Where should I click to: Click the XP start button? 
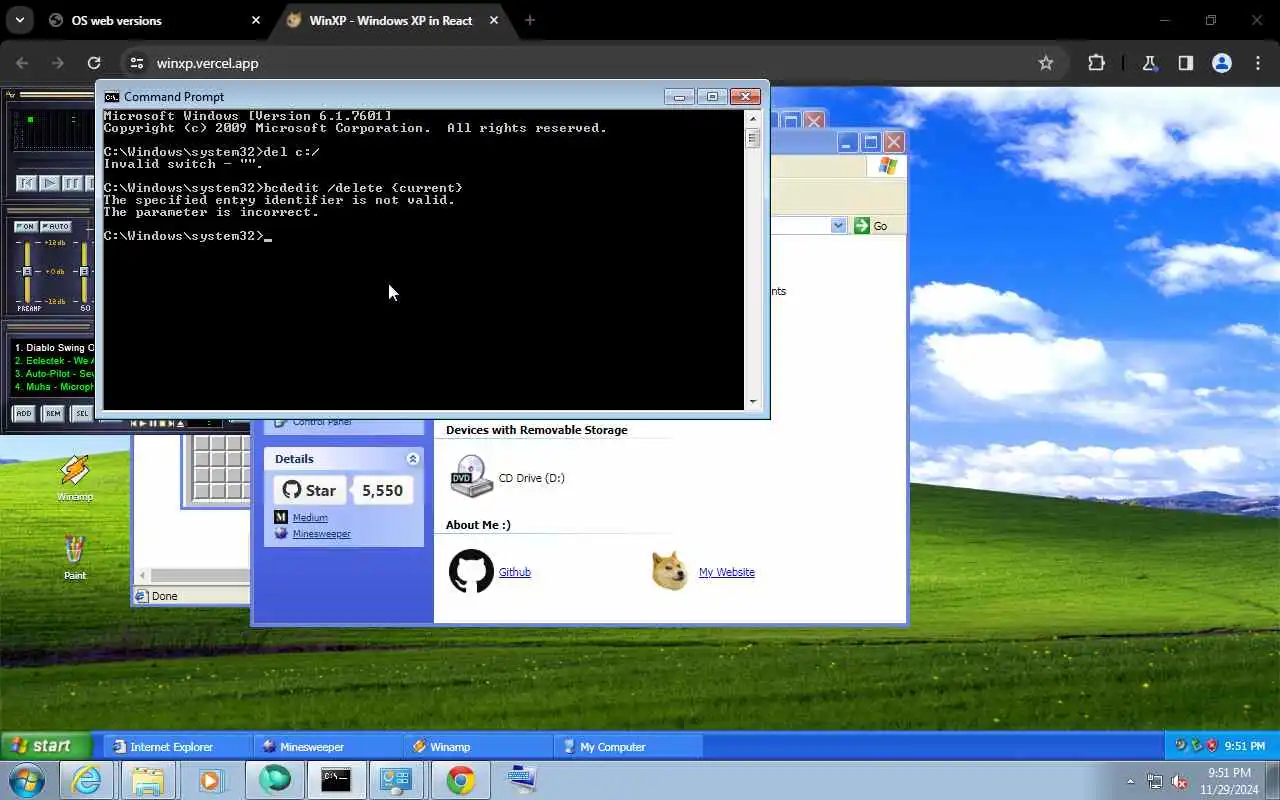point(46,746)
